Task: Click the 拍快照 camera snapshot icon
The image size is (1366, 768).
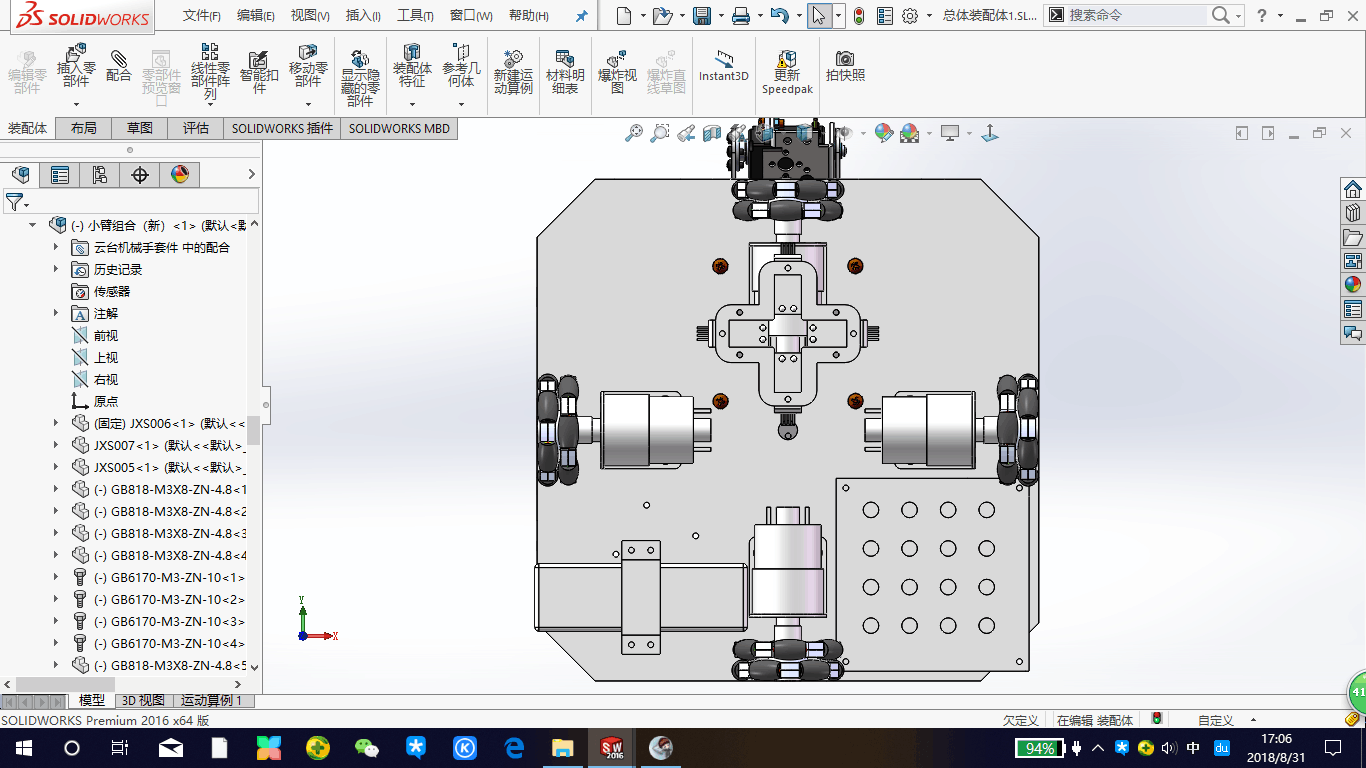Action: [x=845, y=66]
